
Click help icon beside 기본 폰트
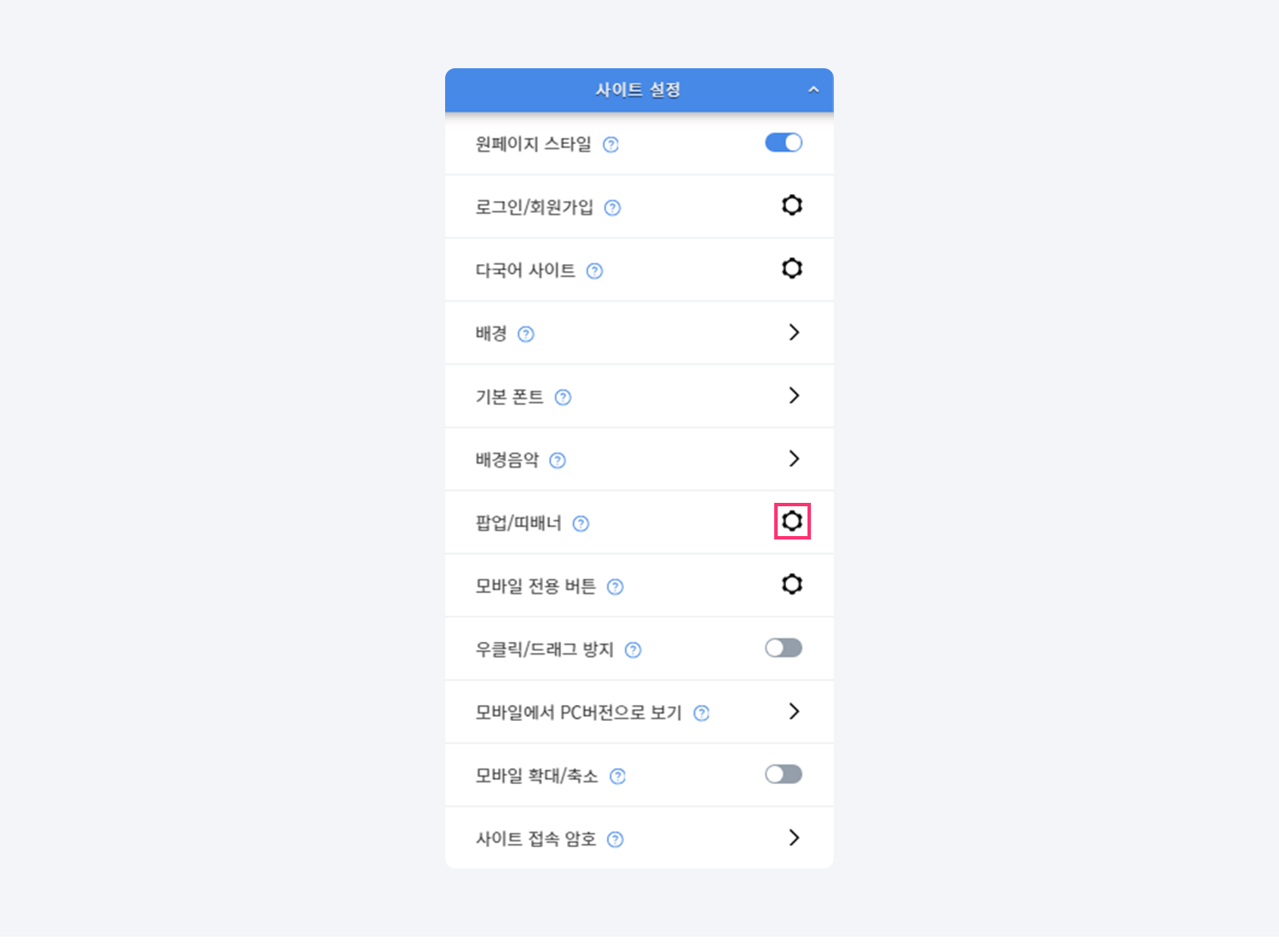pyautogui.click(x=563, y=397)
